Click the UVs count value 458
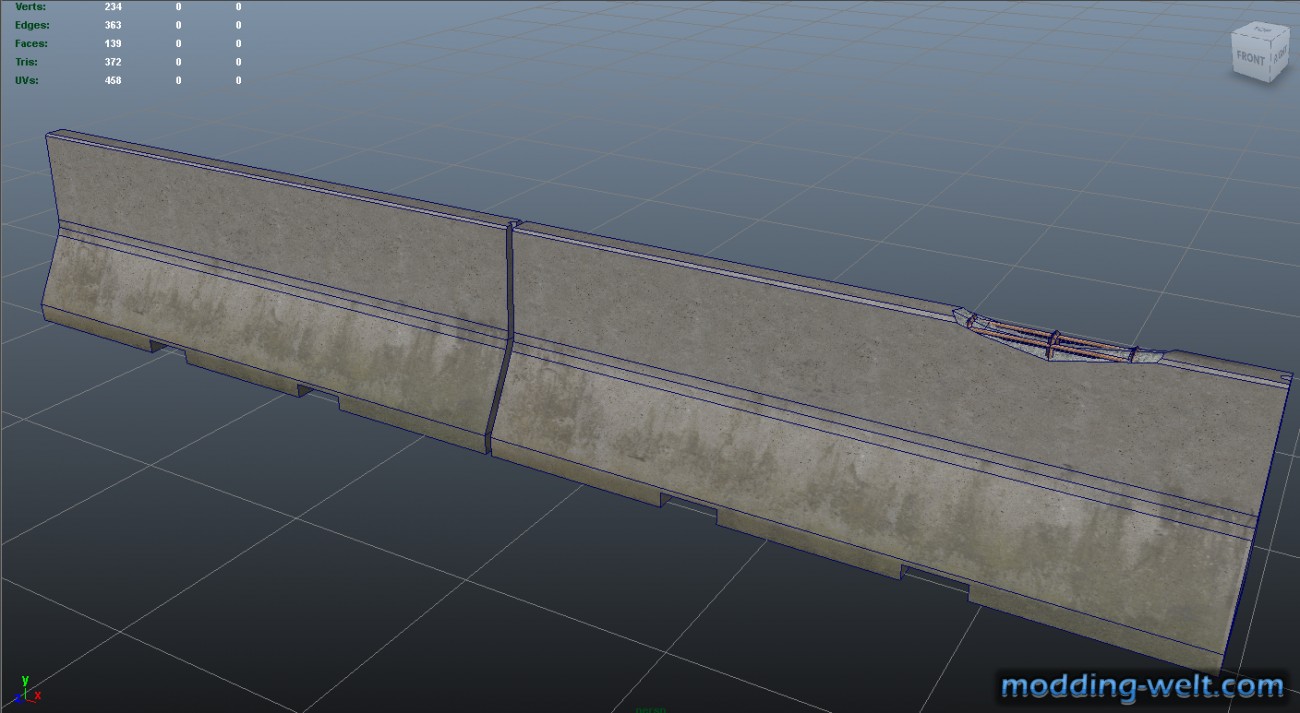Image resolution: width=1300 pixels, height=713 pixels. (x=113, y=81)
